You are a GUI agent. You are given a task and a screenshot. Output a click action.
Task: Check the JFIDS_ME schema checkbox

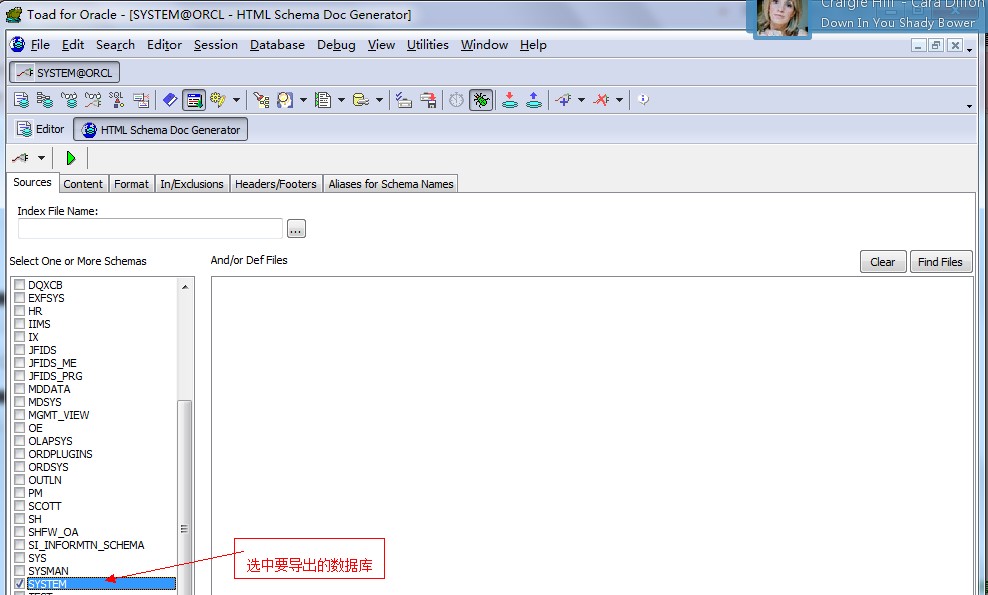(x=20, y=363)
